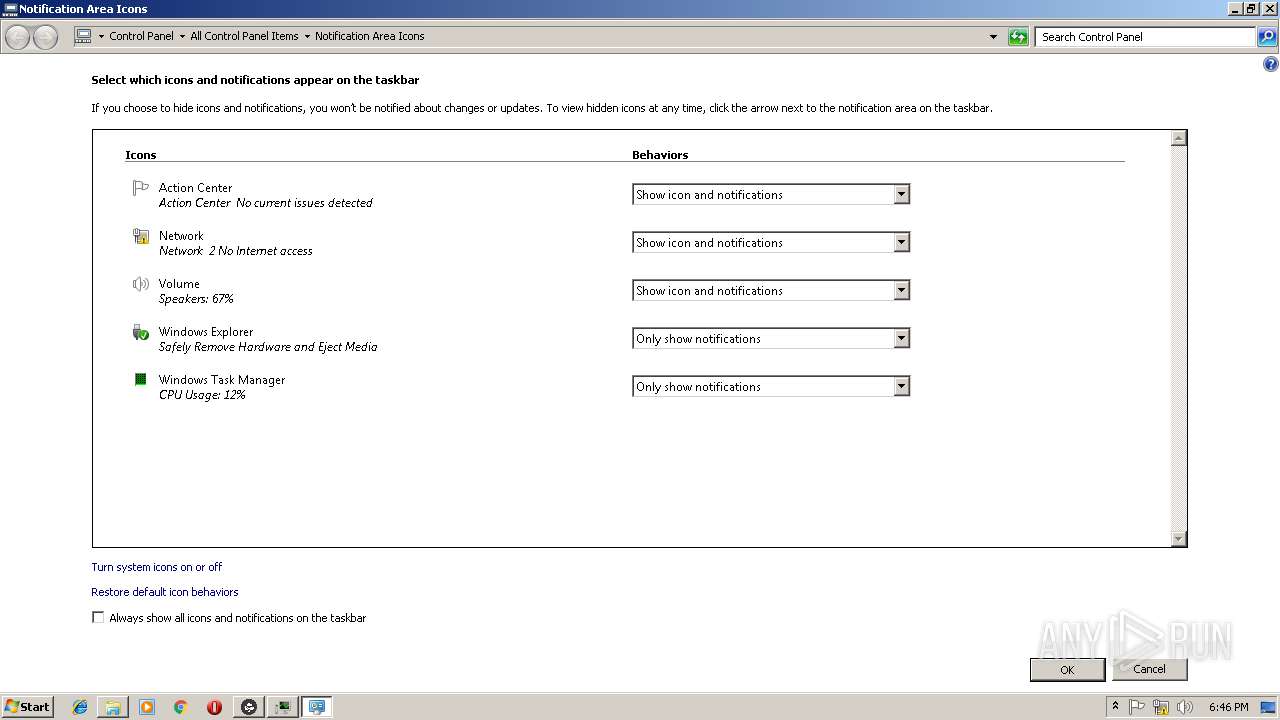
Task: Click the network icon in system tray
Action: point(1161,707)
